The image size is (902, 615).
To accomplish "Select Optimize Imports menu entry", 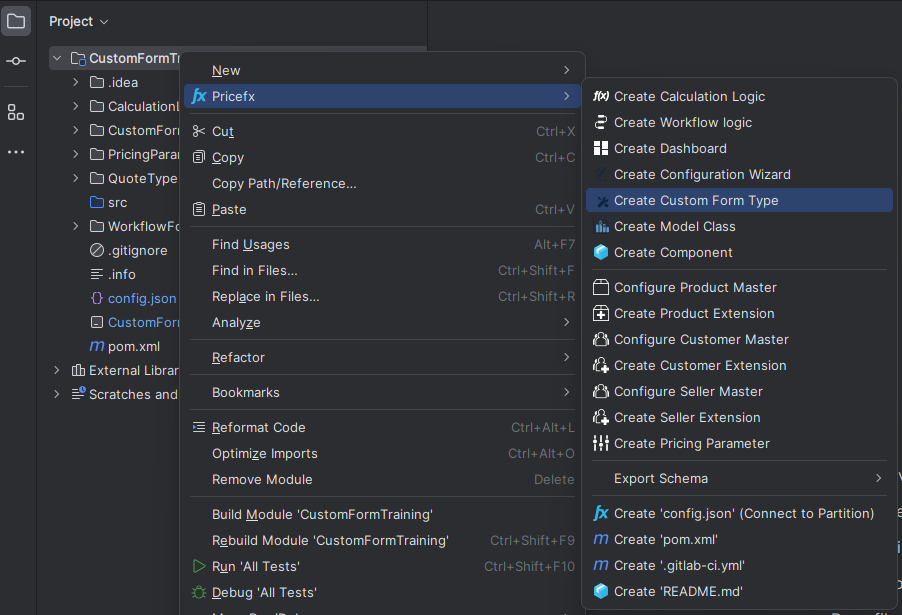I will click(x=382, y=453).
